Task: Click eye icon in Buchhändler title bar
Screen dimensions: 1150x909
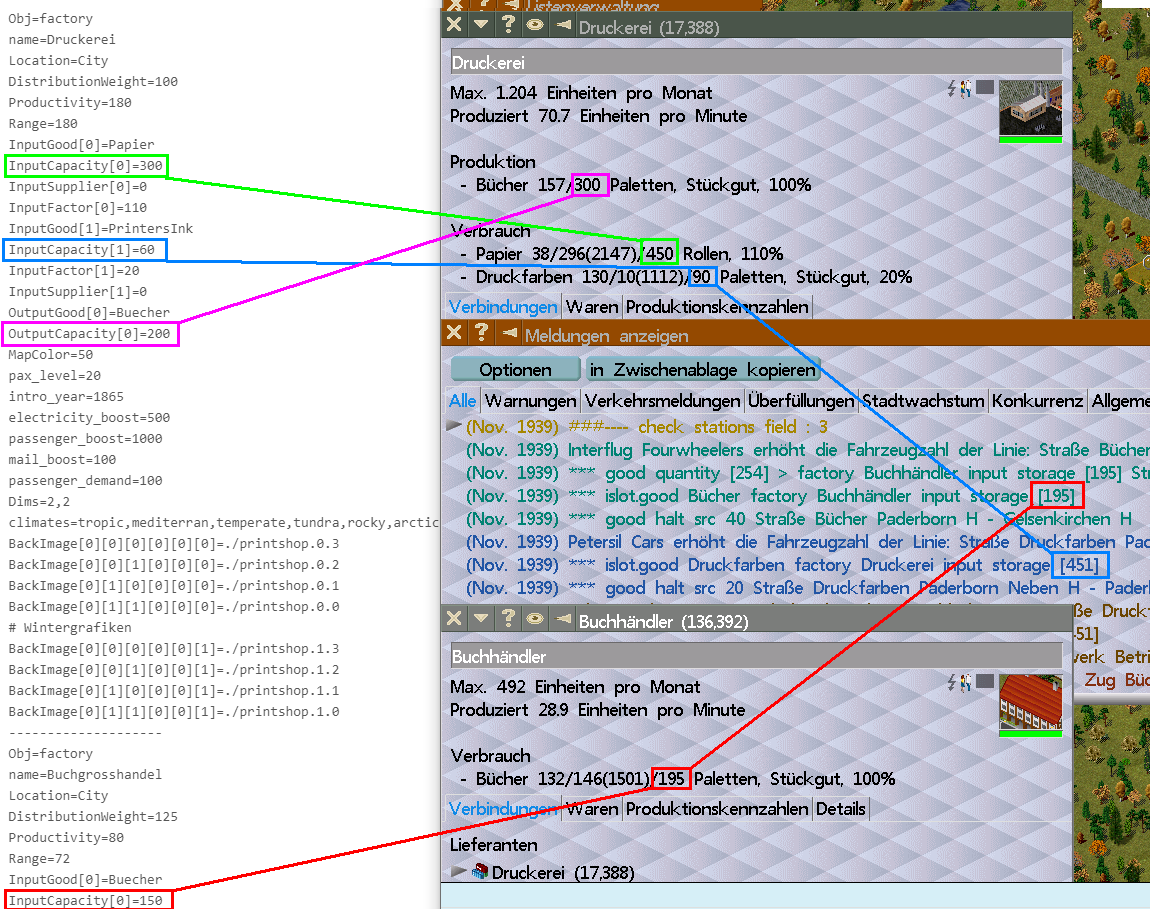Action: [535, 621]
